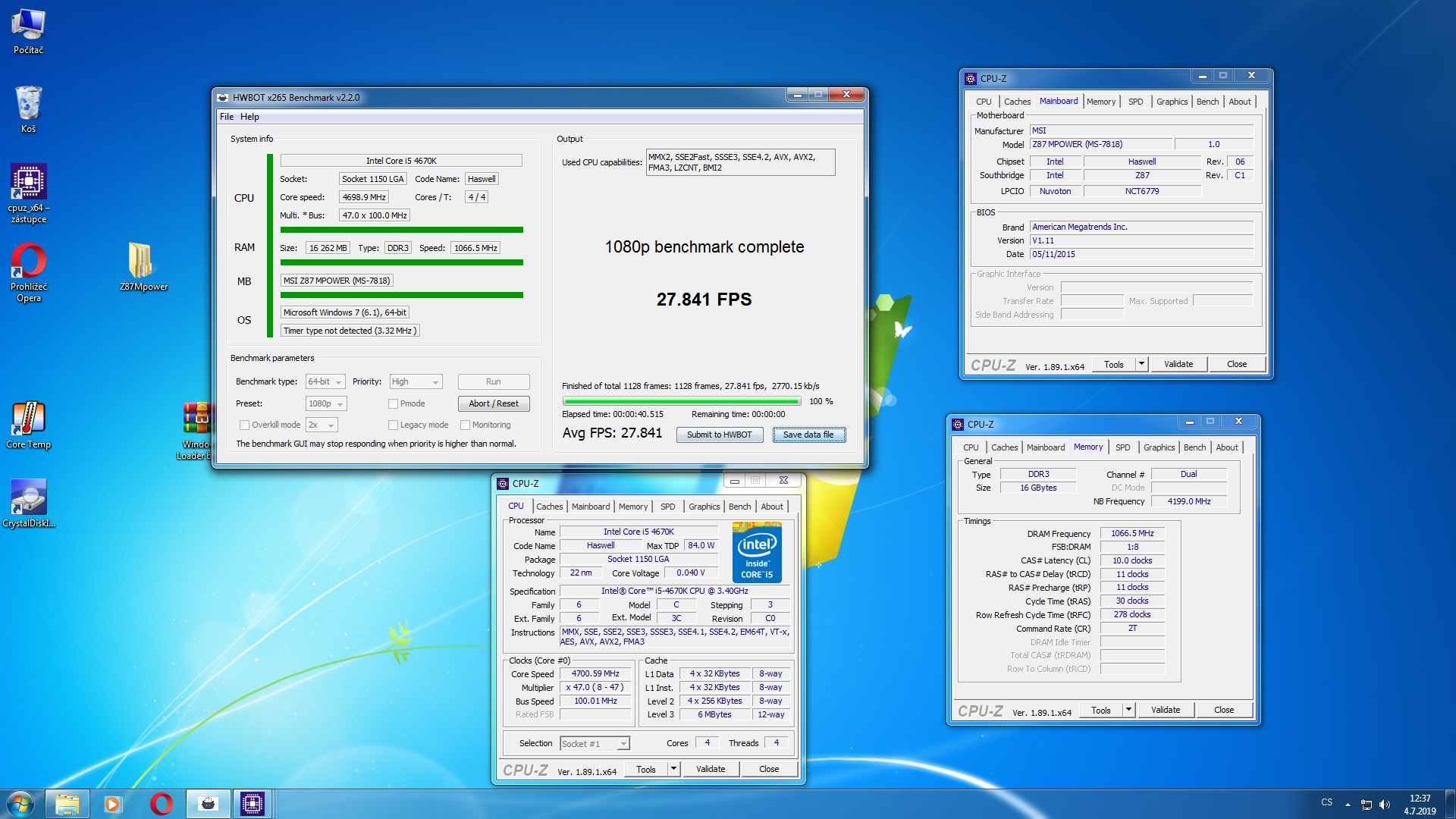Expand Tools arrow in Memory CPU-Z window
Screen dimensions: 1456x819
1128,710
